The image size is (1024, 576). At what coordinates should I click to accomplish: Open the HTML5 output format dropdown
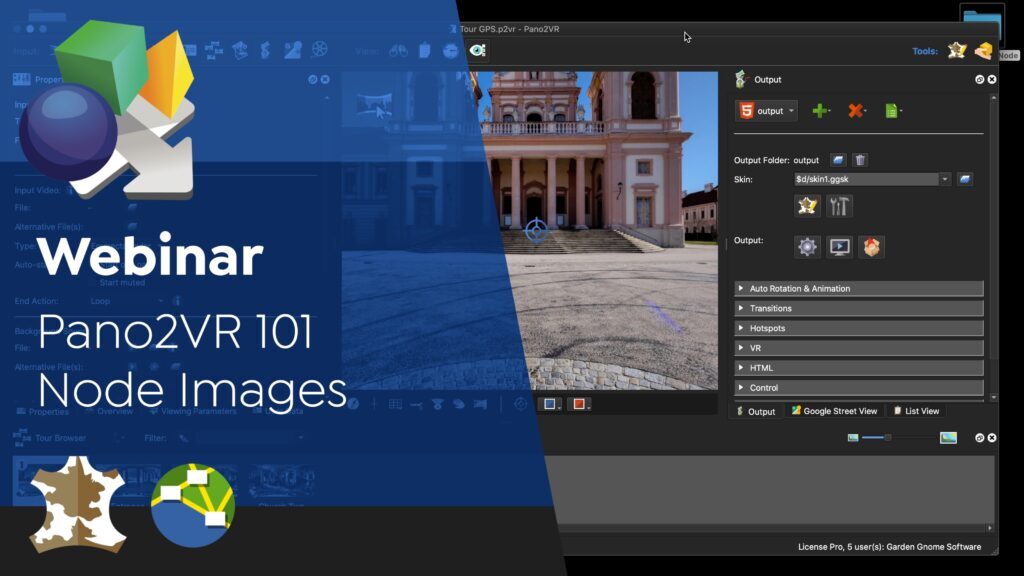(x=765, y=111)
